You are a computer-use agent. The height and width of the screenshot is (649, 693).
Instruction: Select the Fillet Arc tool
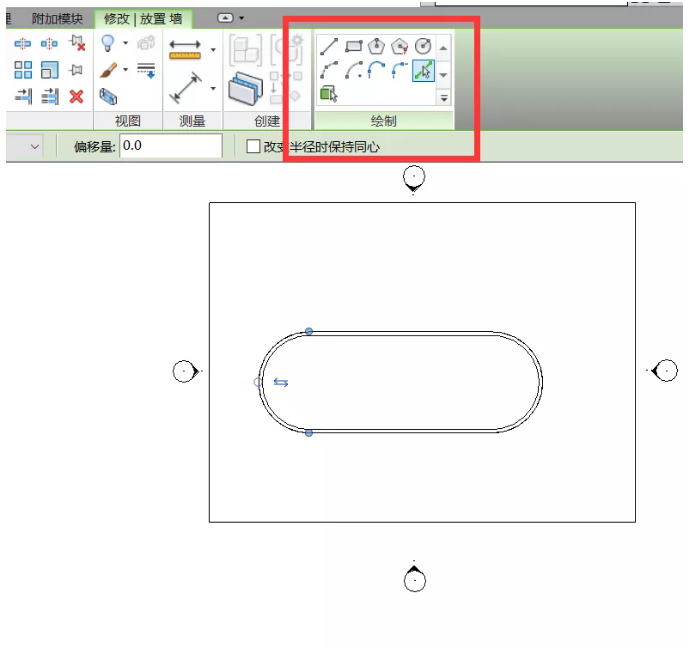point(400,71)
